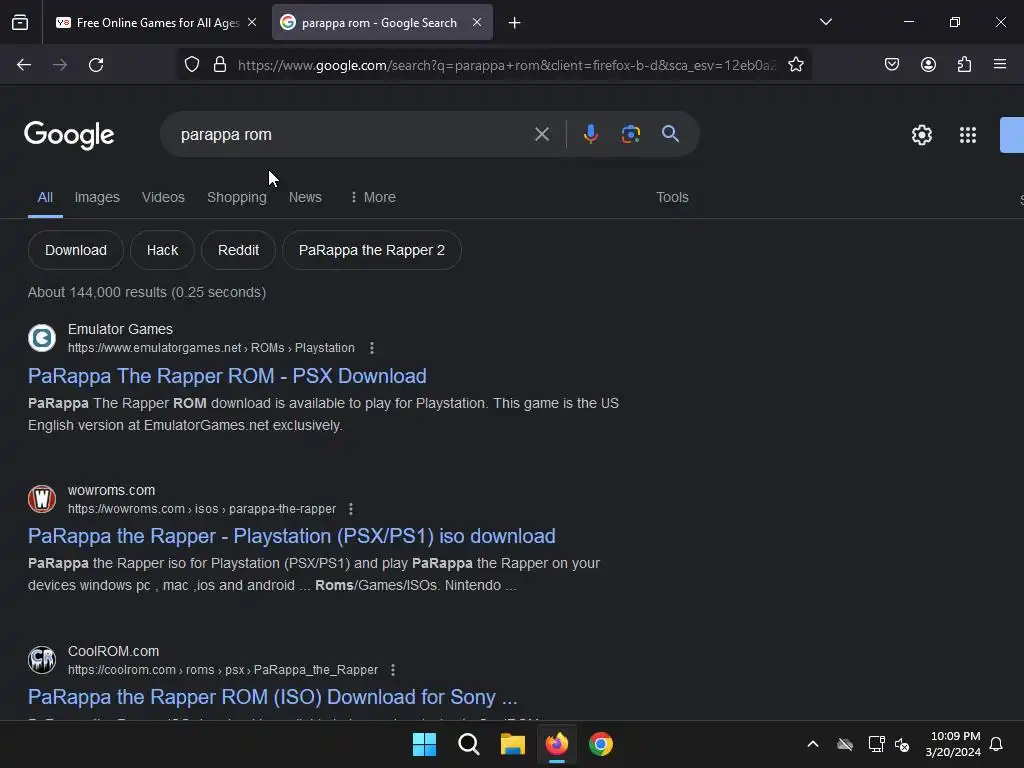Open clock showing 10:09 PM

click(x=953, y=744)
